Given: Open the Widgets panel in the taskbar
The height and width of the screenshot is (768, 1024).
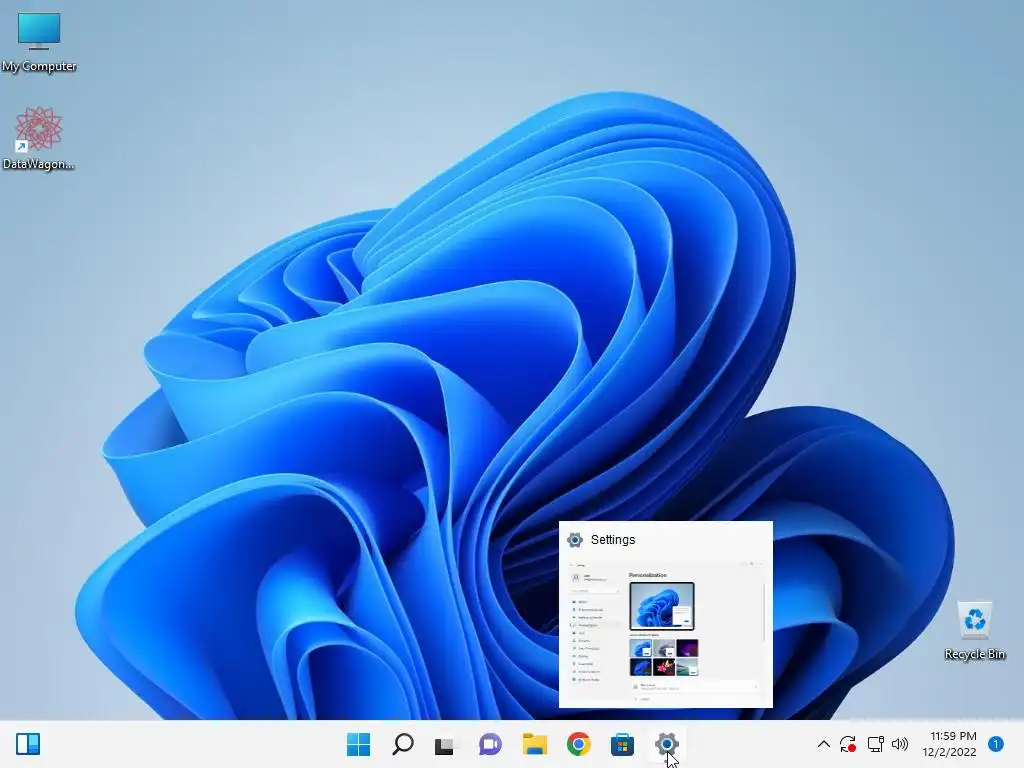Looking at the screenshot, I should click(x=28, y=744).
